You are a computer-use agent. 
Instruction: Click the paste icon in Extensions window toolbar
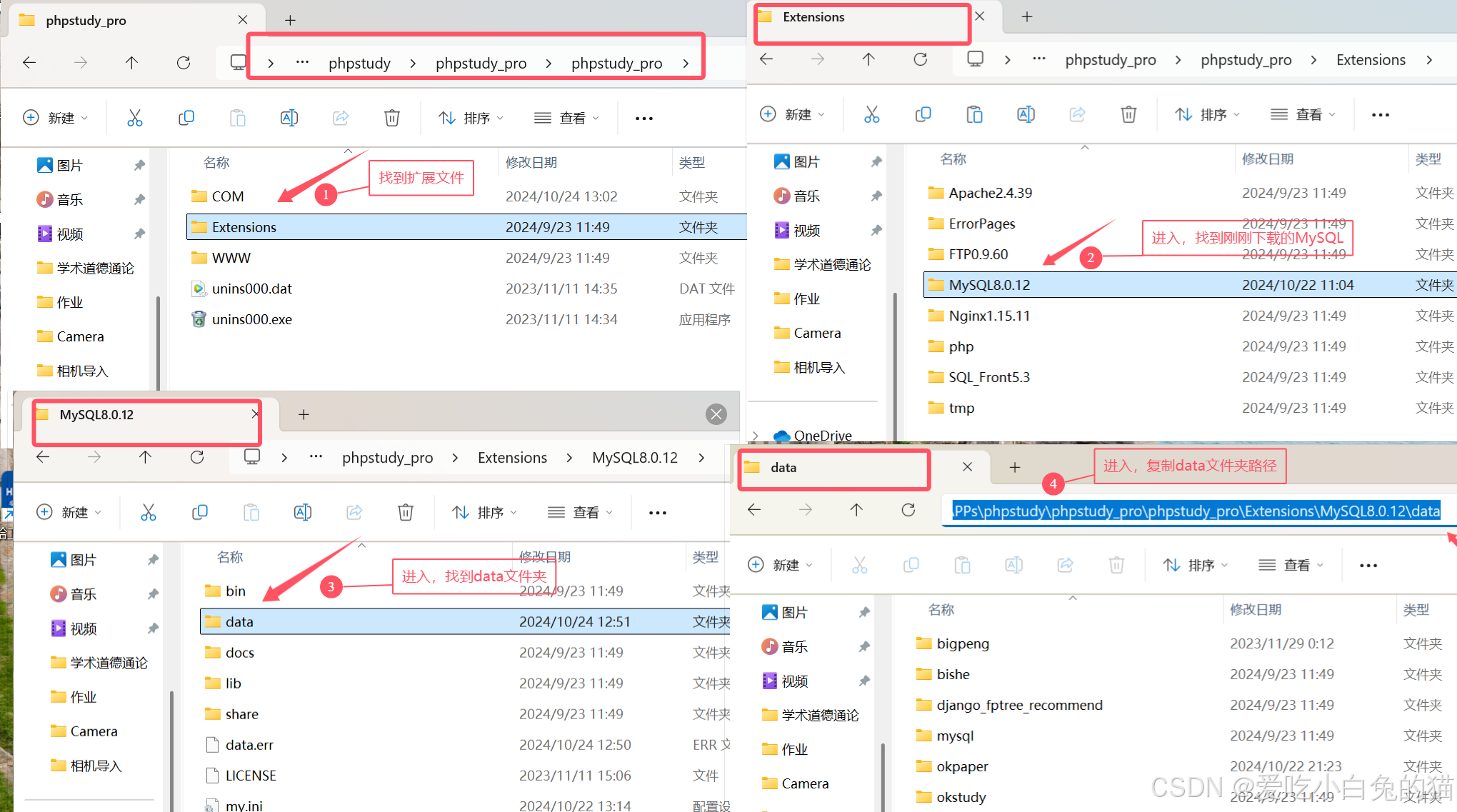[x=975, y=114]
